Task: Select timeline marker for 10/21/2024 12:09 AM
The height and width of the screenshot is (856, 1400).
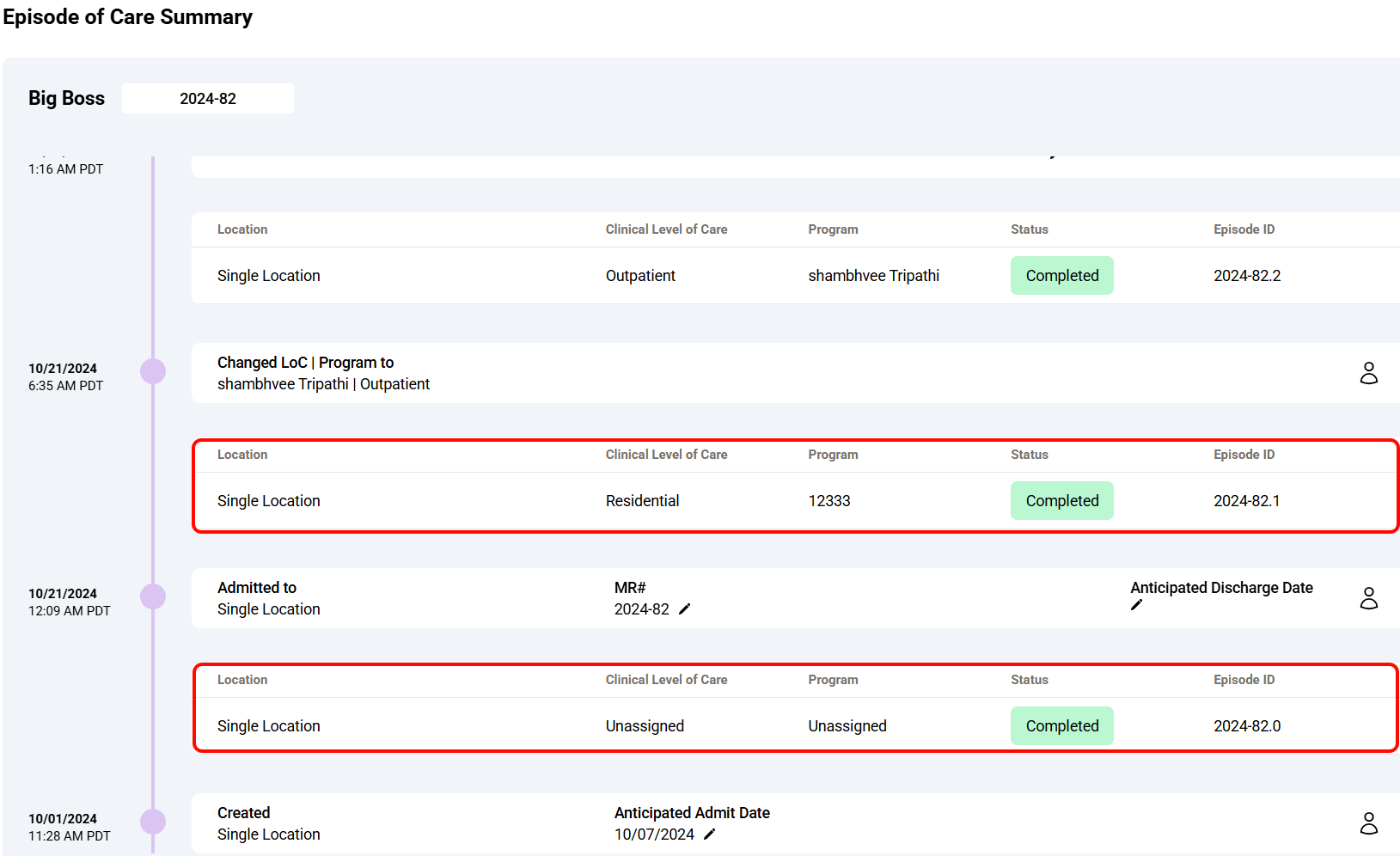Action: point(153,596)
